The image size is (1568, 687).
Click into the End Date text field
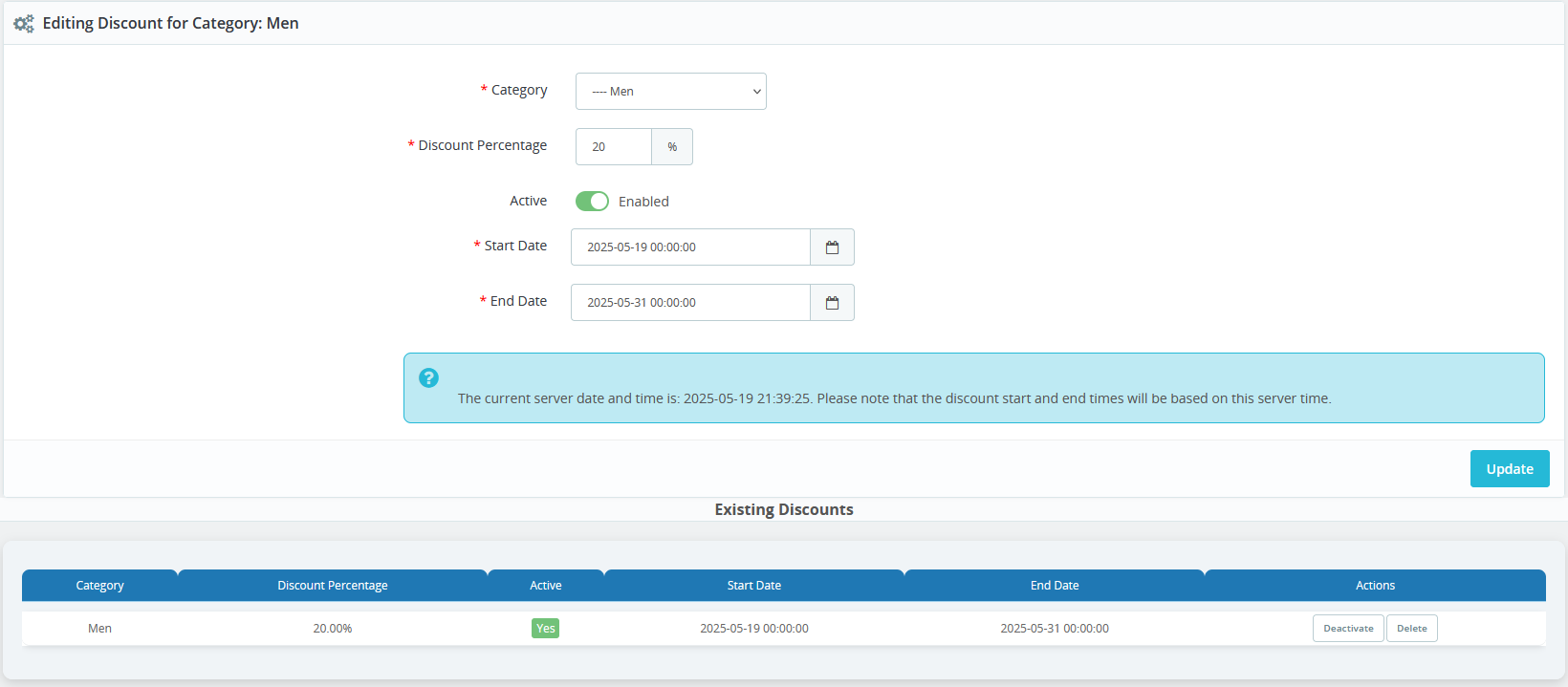(x=690, y=303)
